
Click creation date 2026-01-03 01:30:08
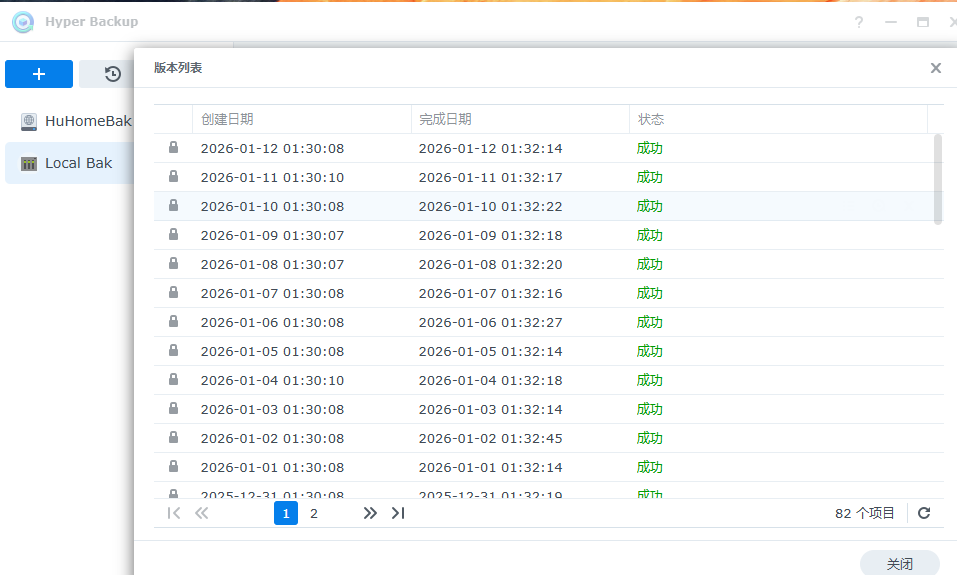(x=272, y=410)
